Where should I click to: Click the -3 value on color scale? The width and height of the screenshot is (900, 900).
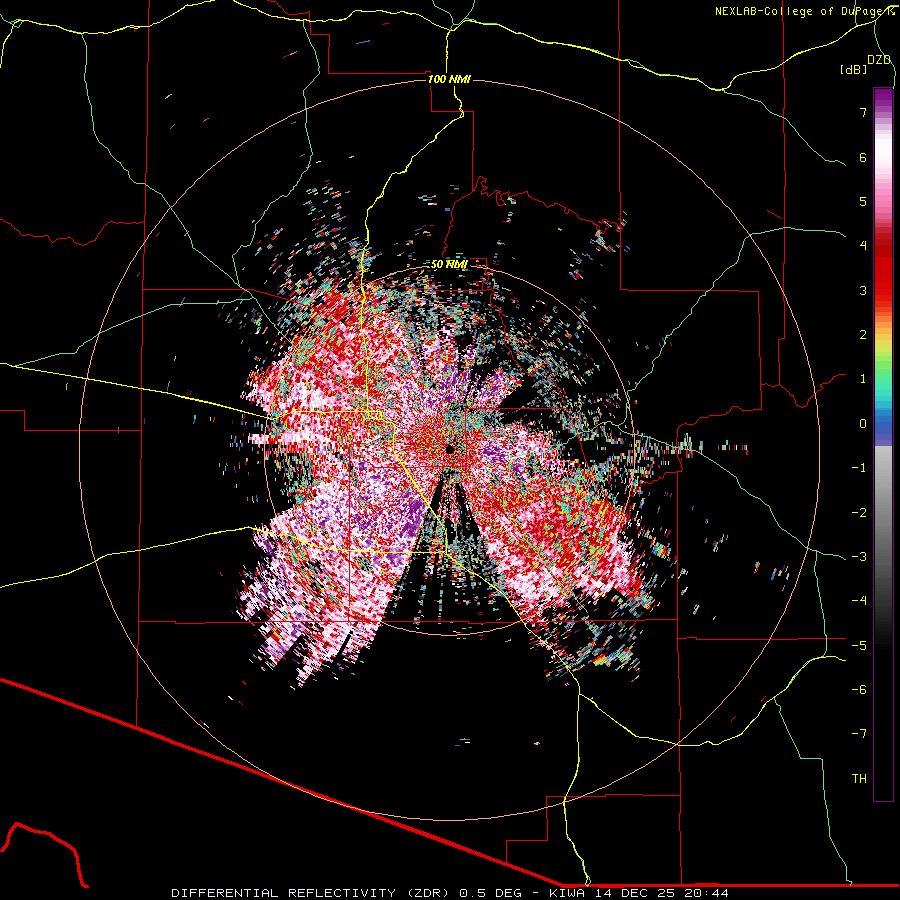(859, 556)
